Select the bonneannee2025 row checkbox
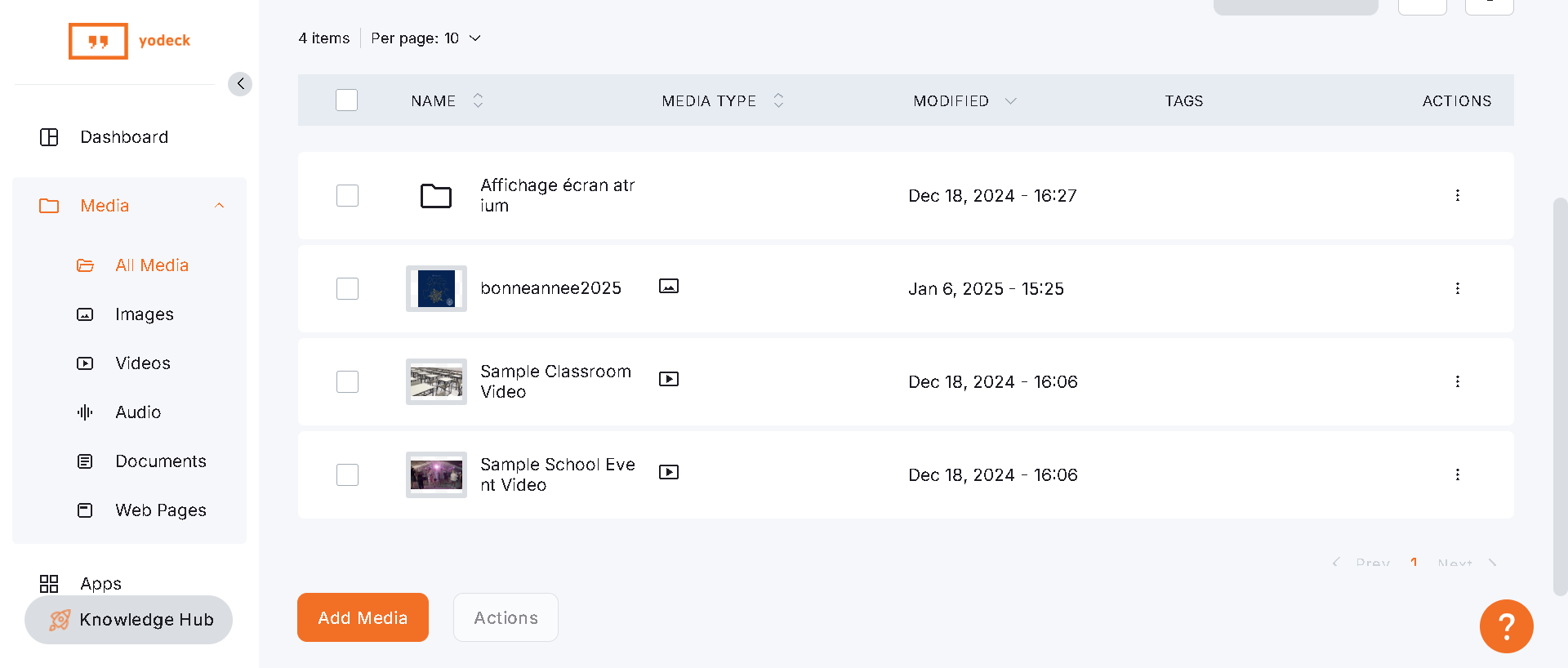Viewport: 1568px width, 668px height. 347,288
